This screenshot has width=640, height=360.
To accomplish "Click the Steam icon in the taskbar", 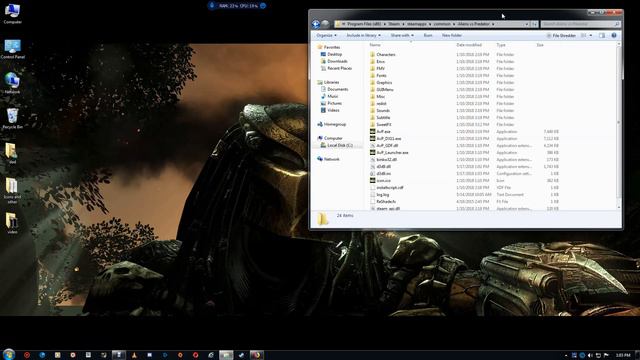I will 241,355.
